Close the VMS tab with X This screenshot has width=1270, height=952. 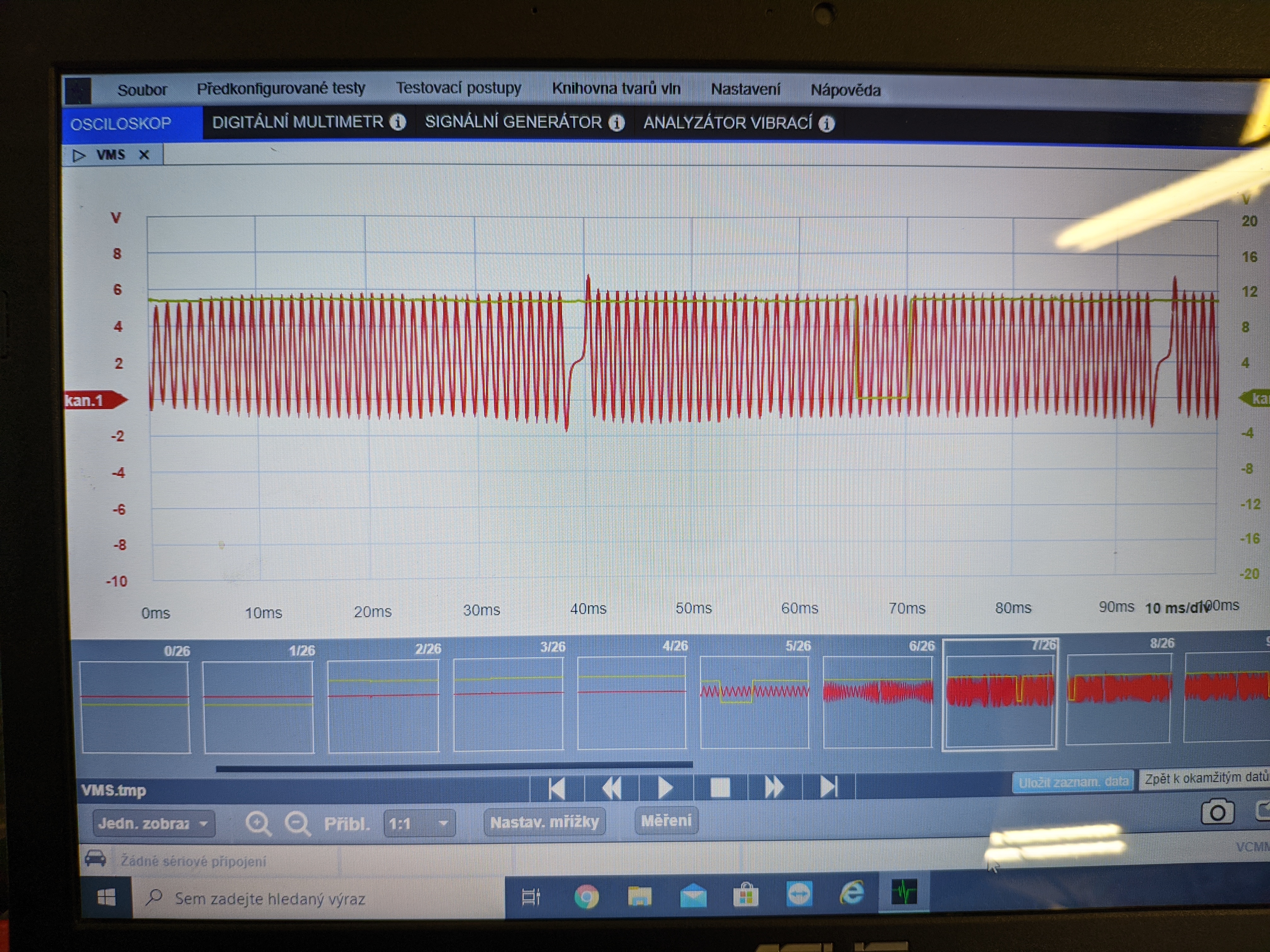pyautogui.click(x=144, y=155)
